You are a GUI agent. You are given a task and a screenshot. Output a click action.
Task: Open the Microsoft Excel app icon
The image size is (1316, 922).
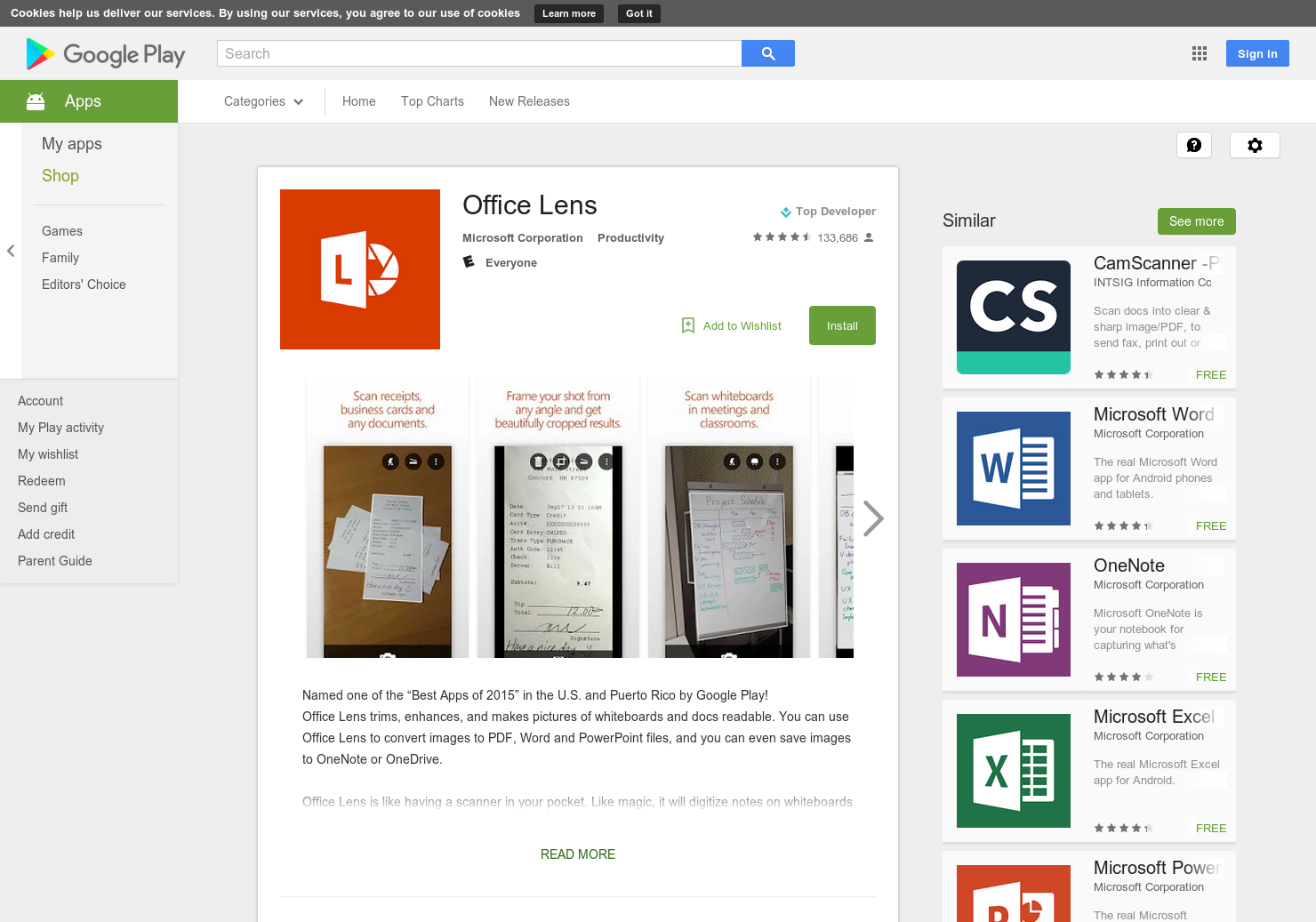(1013, 770)
